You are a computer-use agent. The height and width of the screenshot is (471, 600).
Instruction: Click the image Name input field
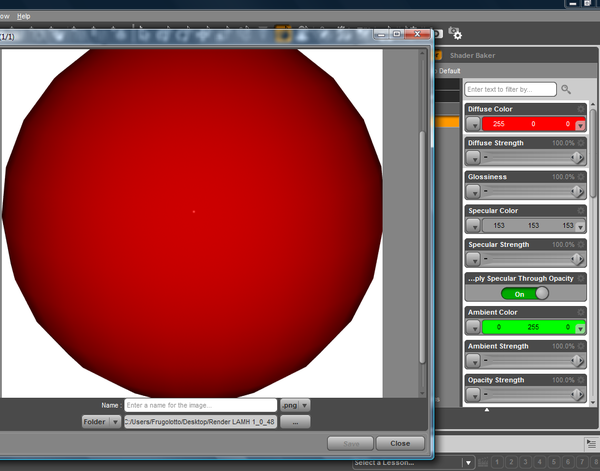[x=201, y=405]
